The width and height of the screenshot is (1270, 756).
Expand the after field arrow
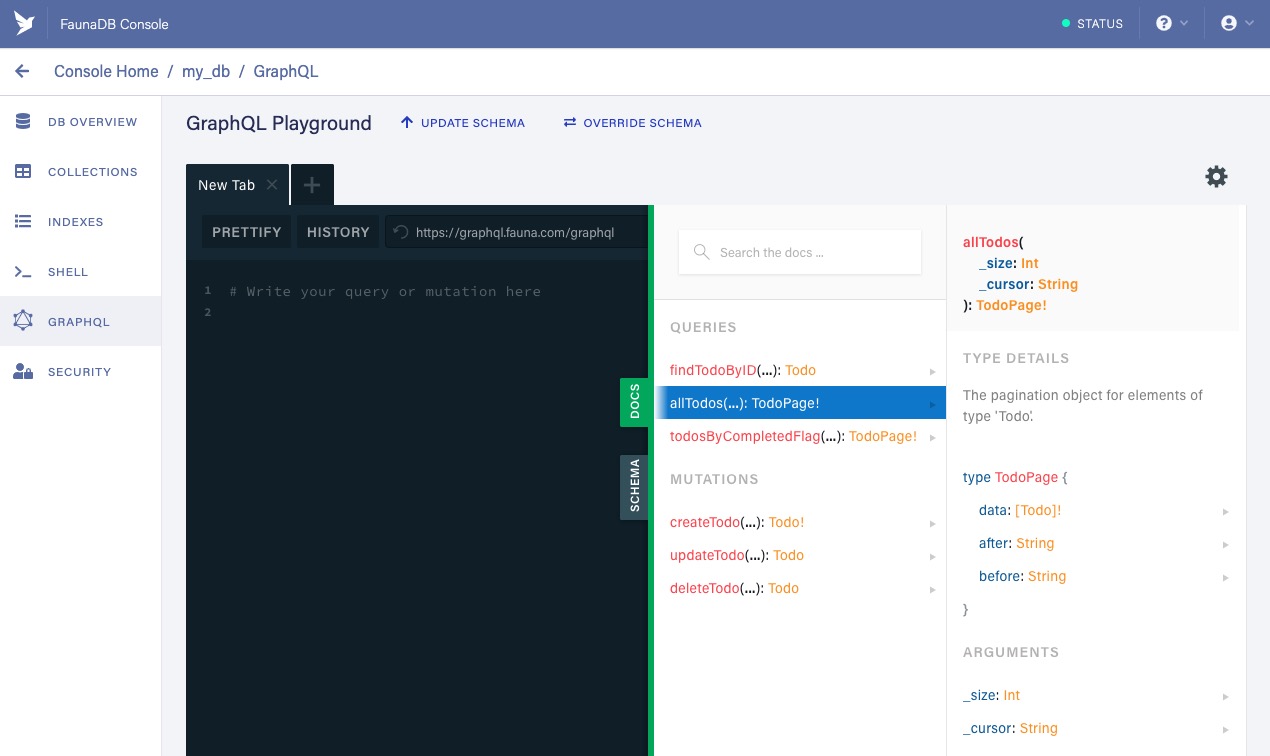(x=1225, y=544)
